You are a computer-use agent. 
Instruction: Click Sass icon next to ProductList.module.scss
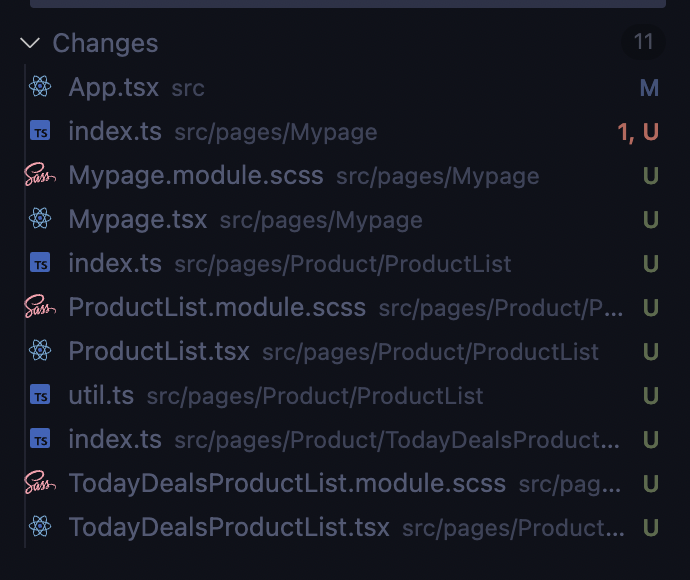click(x=40, y=307)
